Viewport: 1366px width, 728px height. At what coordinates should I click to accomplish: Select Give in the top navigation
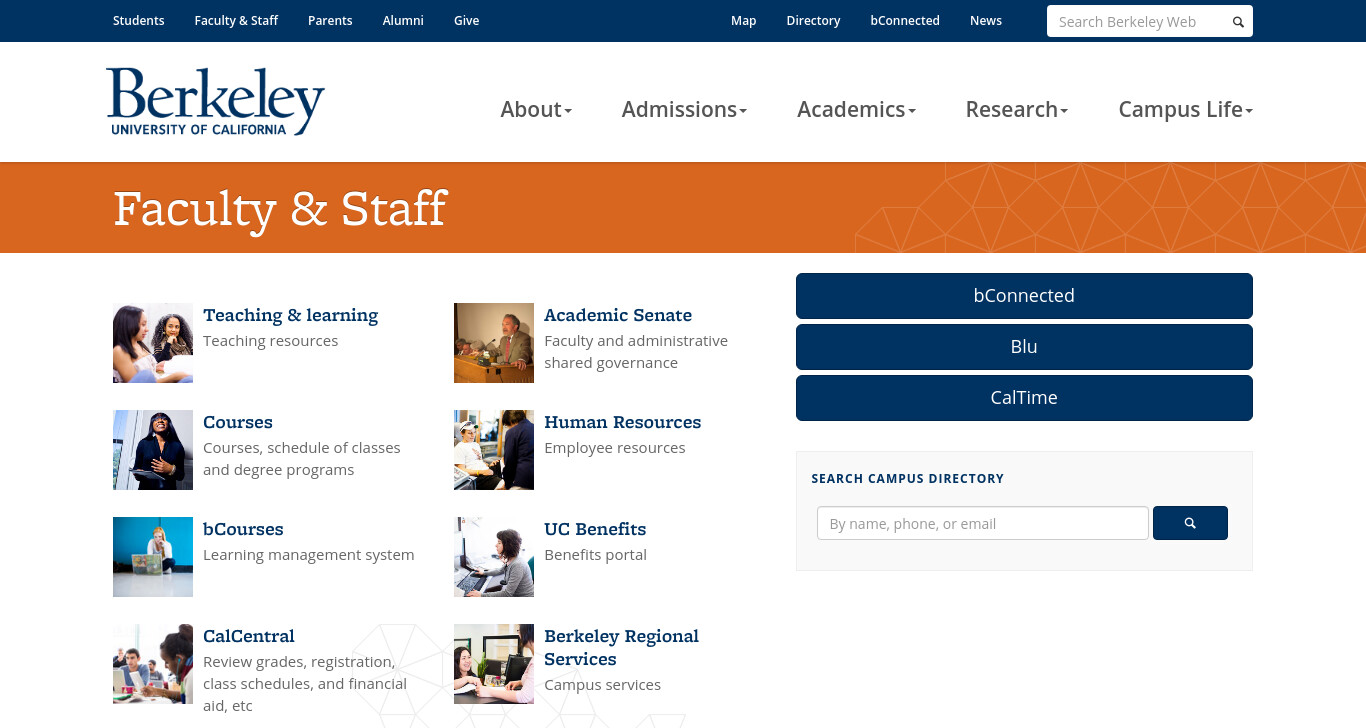pos(466,20)
